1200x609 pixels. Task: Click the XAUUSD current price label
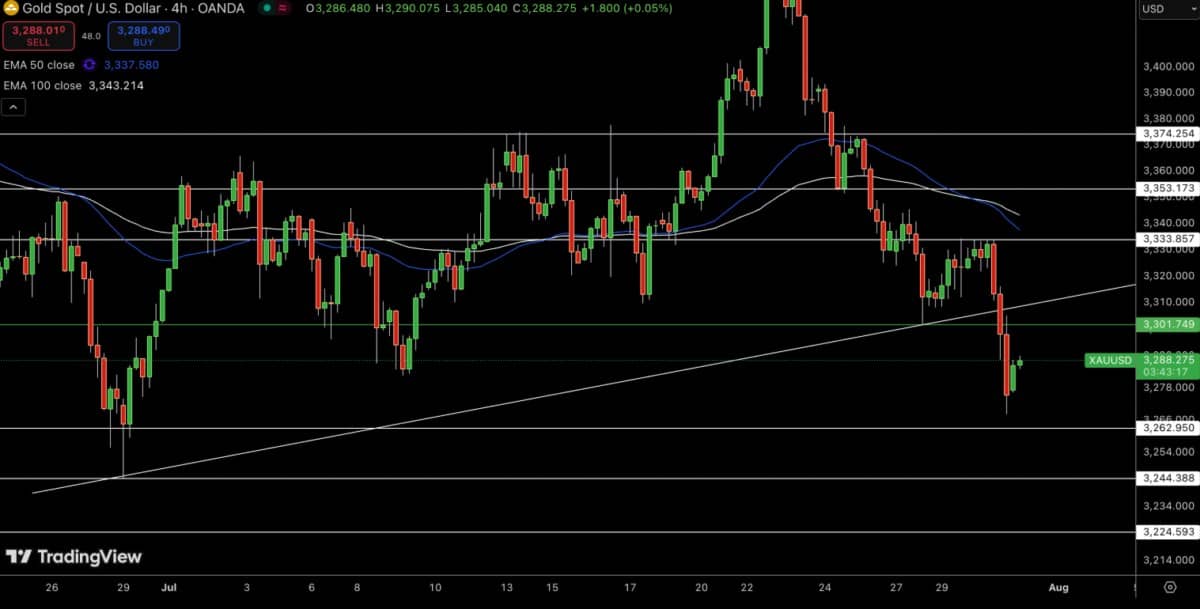click(x=1108, y=360)
